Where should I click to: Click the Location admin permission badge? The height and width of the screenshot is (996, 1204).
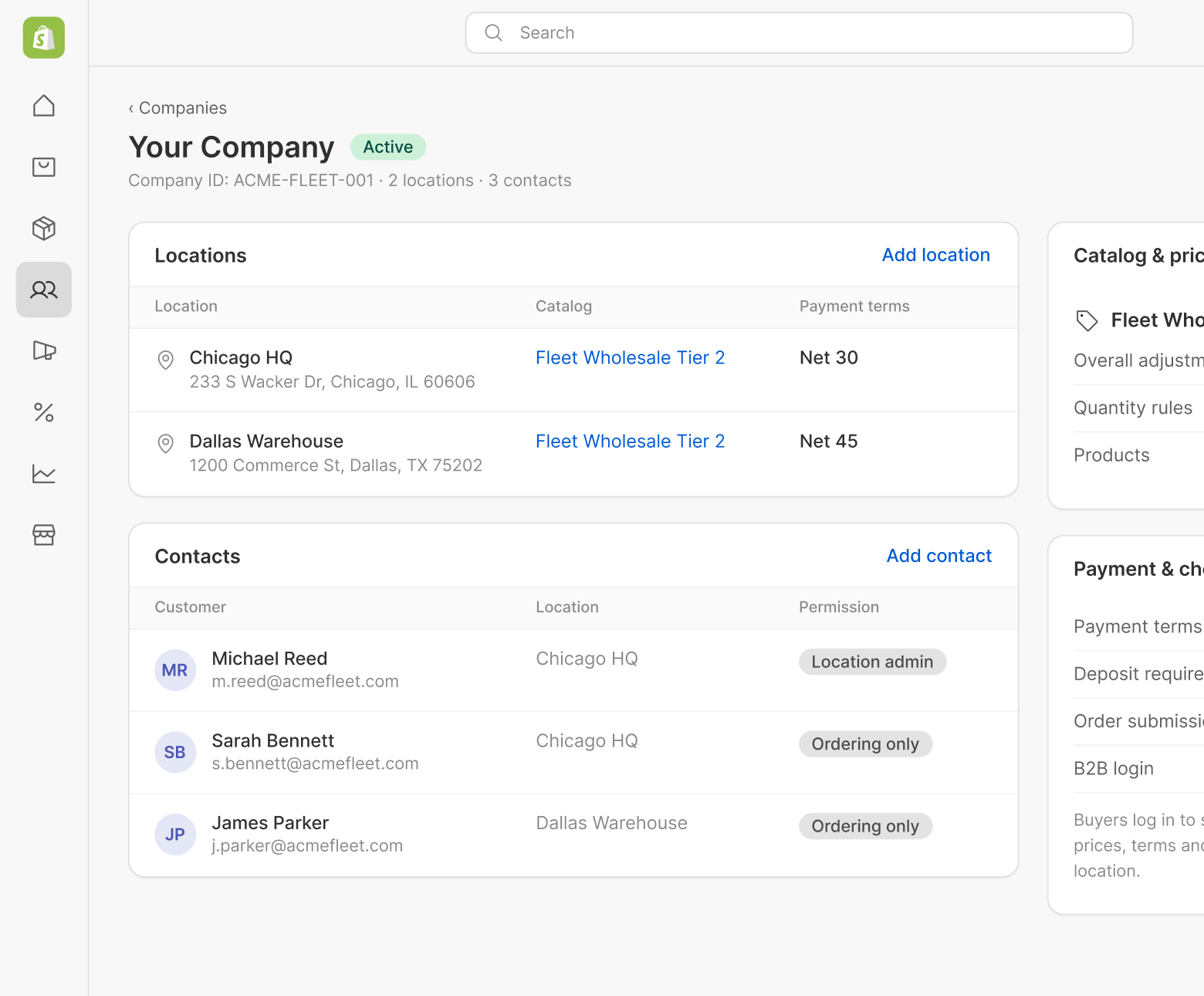872,662
